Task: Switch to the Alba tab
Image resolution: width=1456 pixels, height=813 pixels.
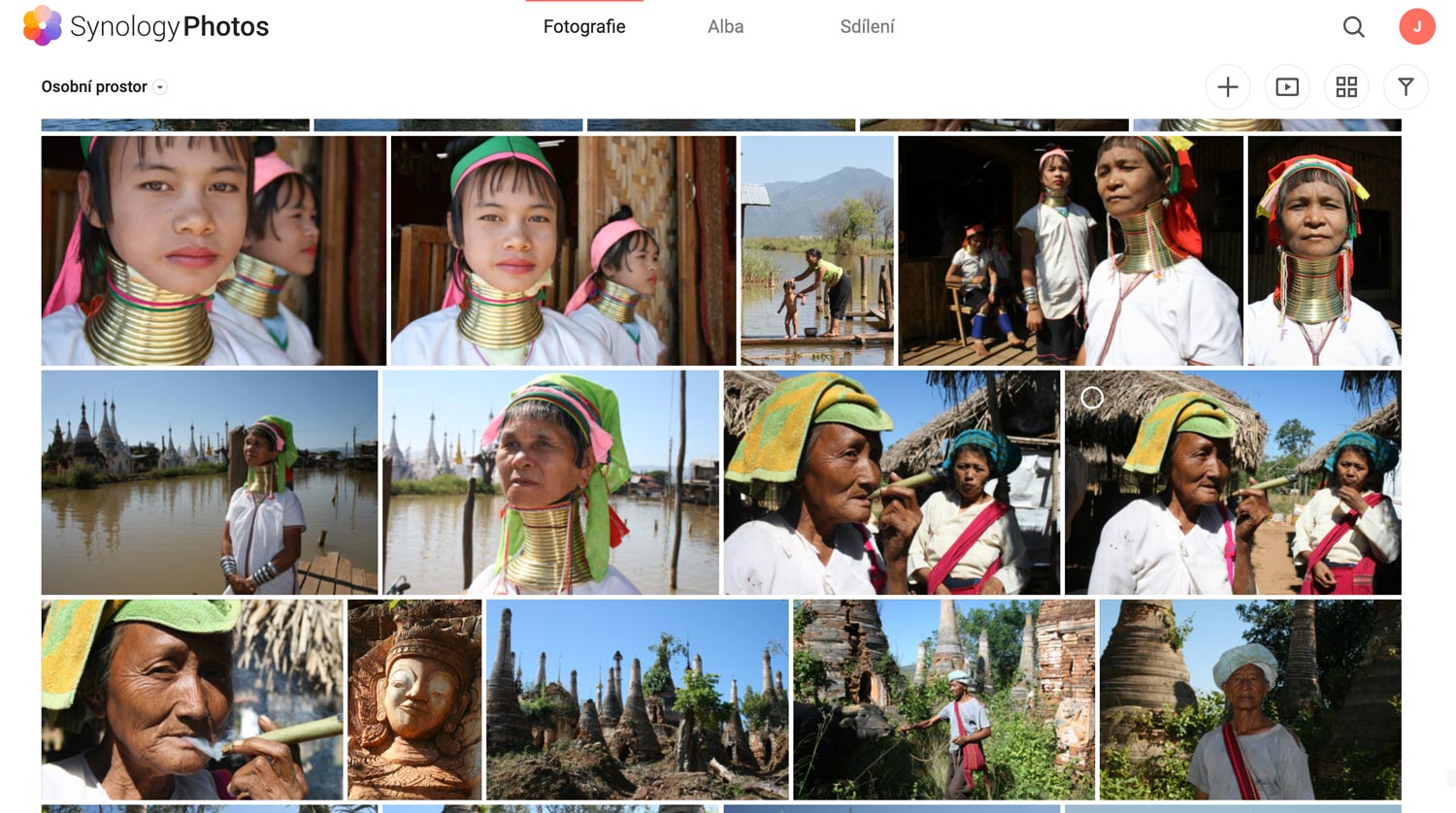Action: tap(725, 27)
